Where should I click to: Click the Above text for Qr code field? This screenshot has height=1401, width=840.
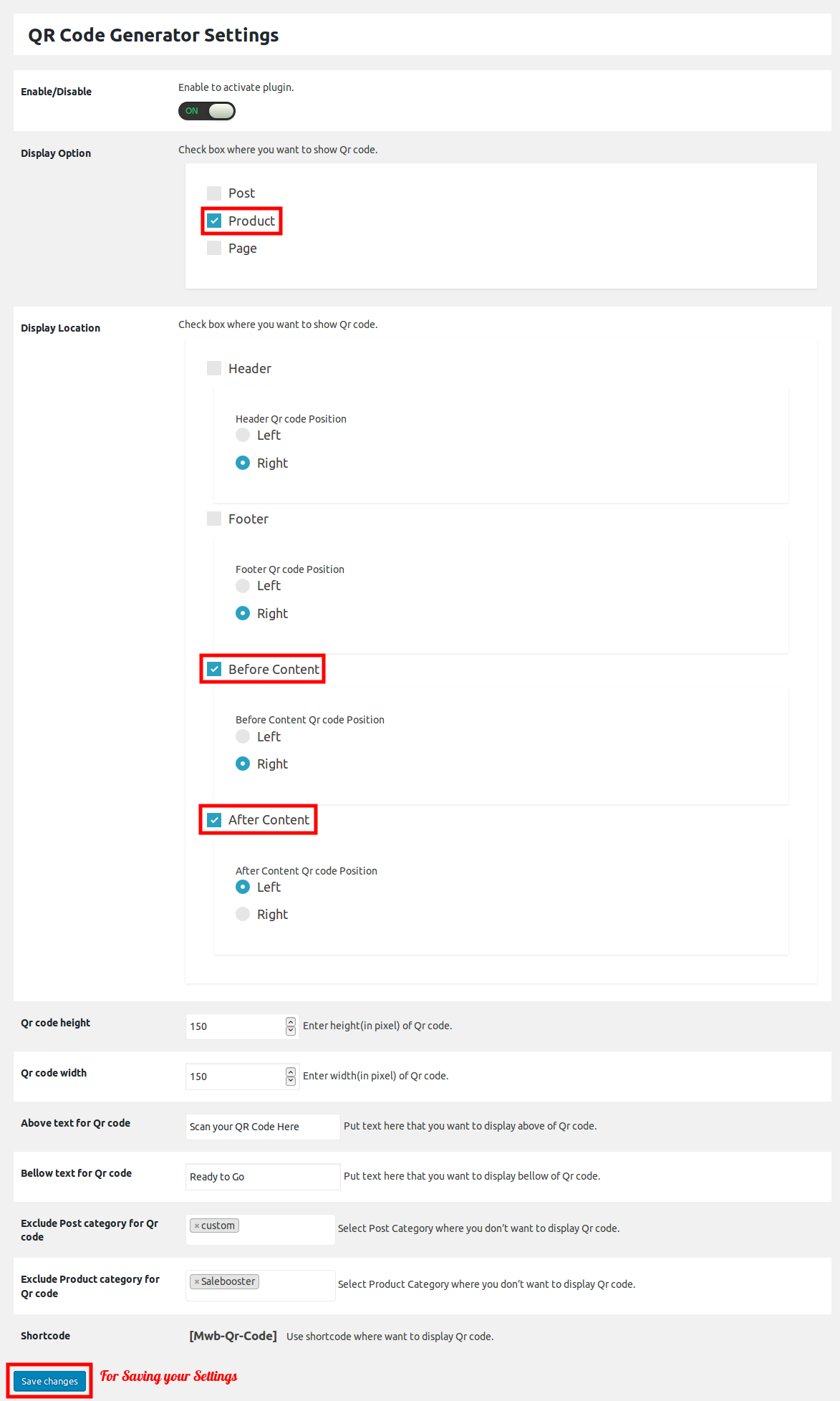pos(263,1126)
